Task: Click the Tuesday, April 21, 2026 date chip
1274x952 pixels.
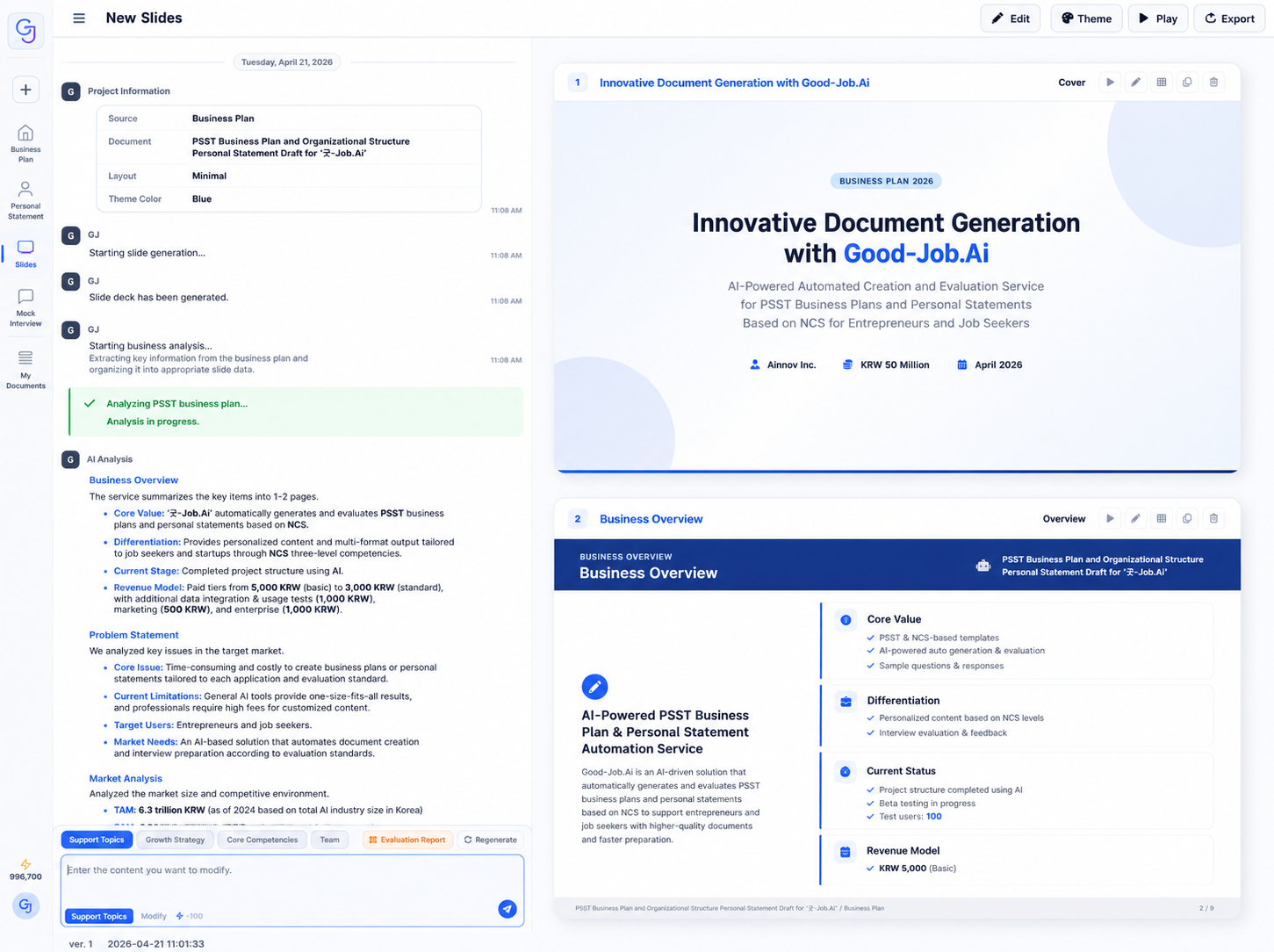Action: [x=287, y=62]
